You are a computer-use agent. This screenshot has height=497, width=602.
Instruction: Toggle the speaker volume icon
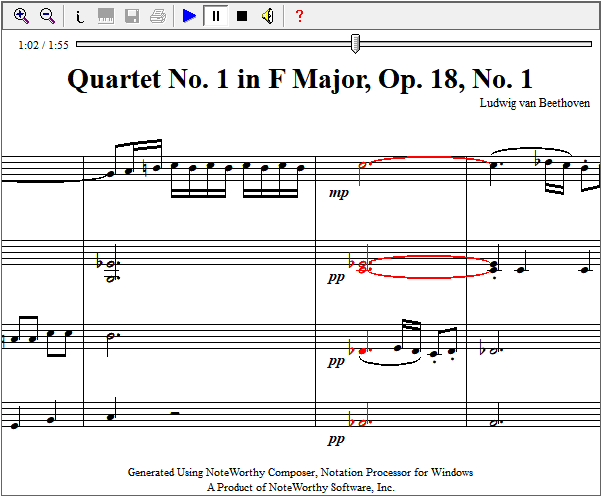[268, 16]
